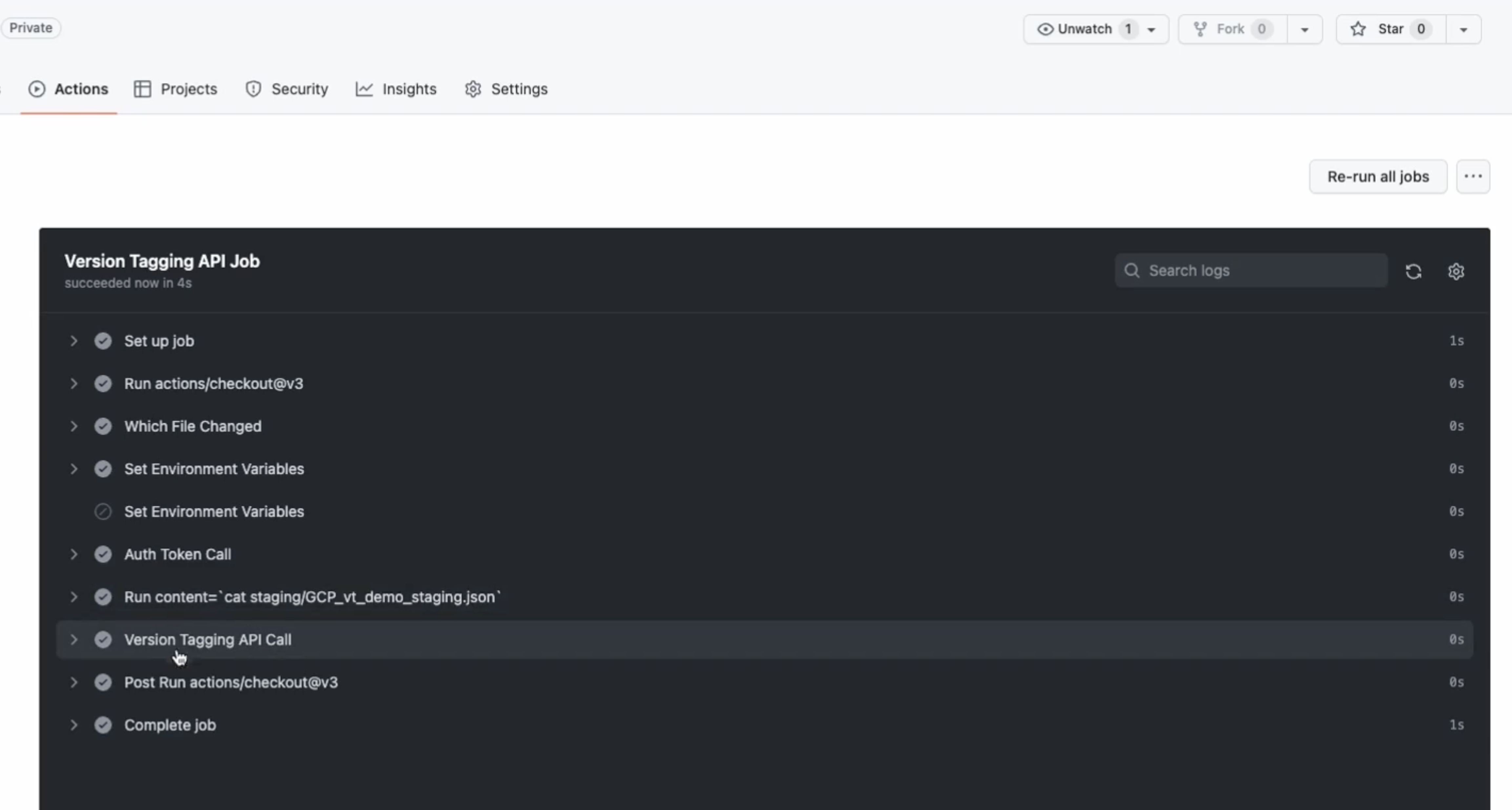The width and height of the screenshot is (1512, 810).
Task: Open log settings gear icon
Action: click(x=1456, y=271)
